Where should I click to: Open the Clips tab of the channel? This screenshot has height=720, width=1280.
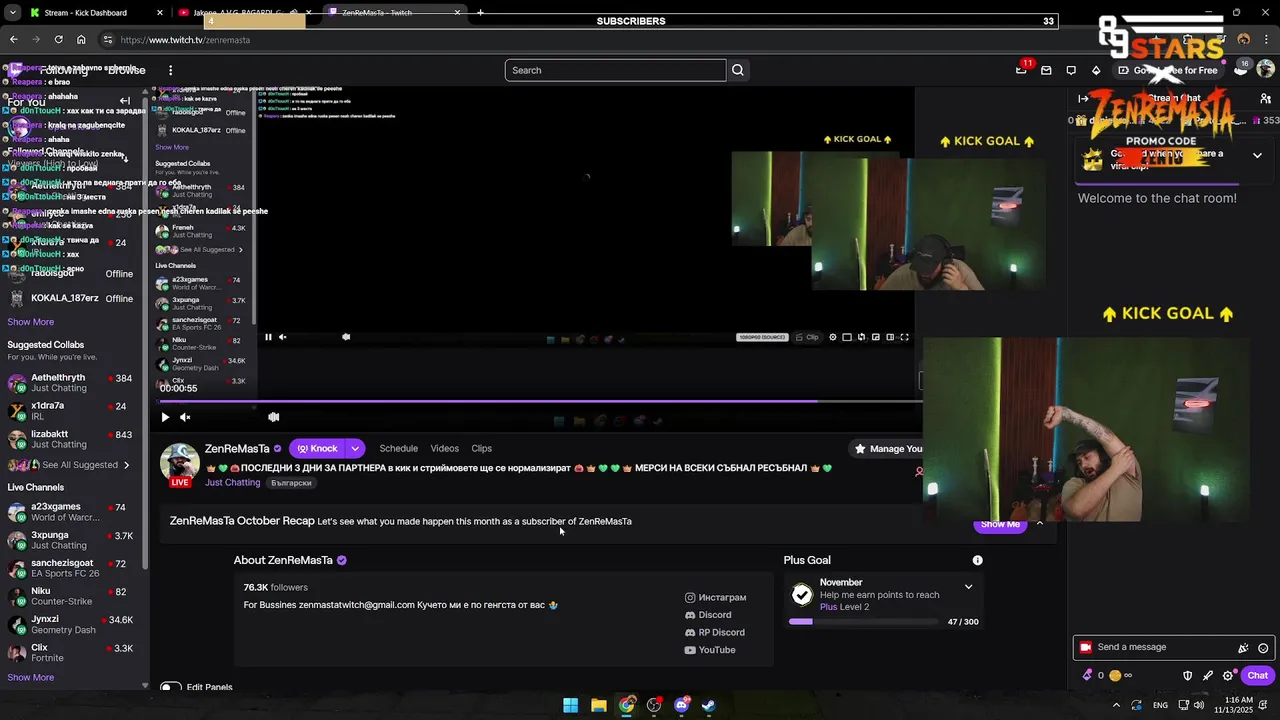(481, 448)
